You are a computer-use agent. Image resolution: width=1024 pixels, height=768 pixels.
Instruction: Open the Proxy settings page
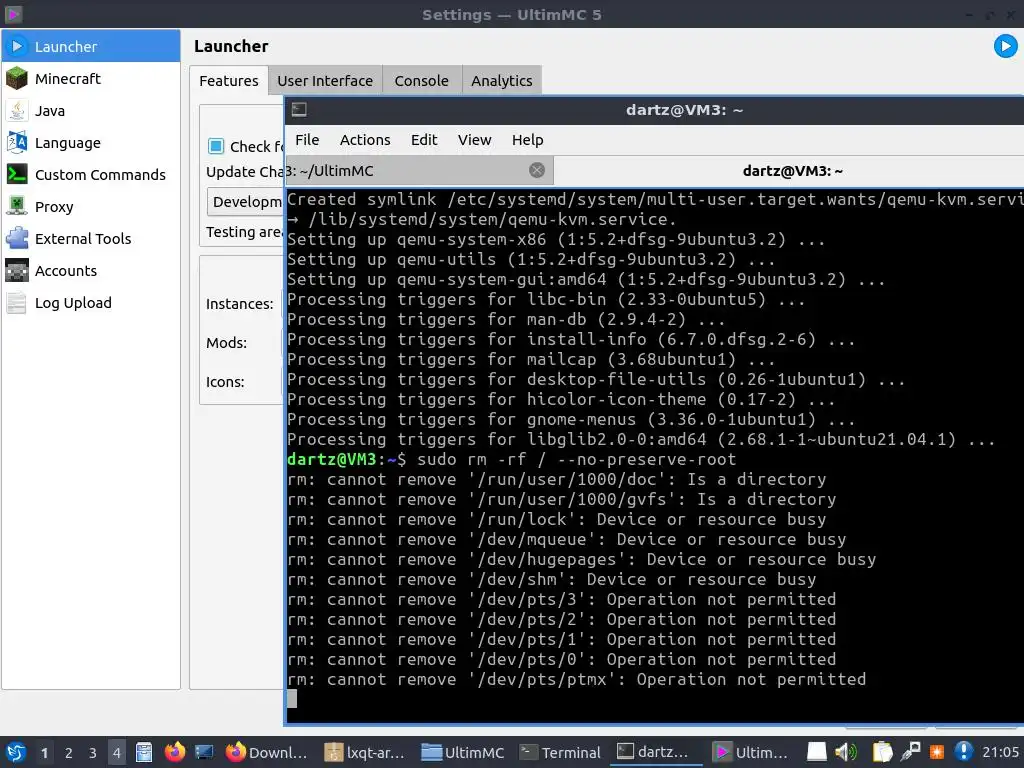pos(91,206)
